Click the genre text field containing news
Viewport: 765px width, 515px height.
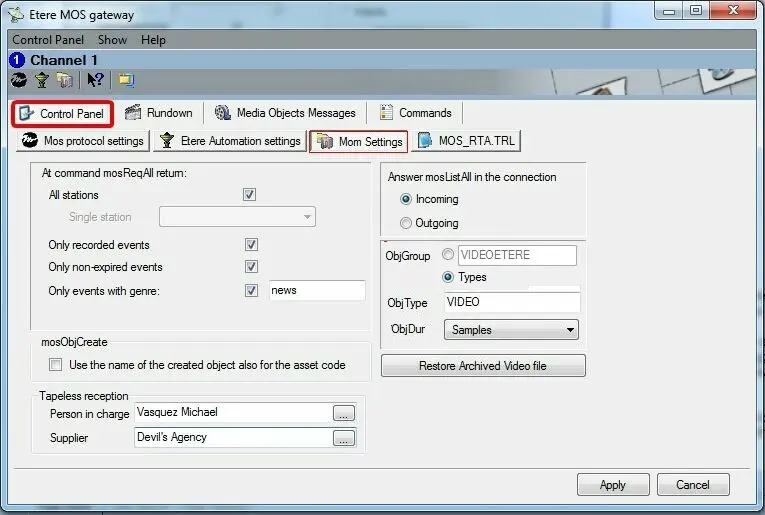[x=316, y=290]
